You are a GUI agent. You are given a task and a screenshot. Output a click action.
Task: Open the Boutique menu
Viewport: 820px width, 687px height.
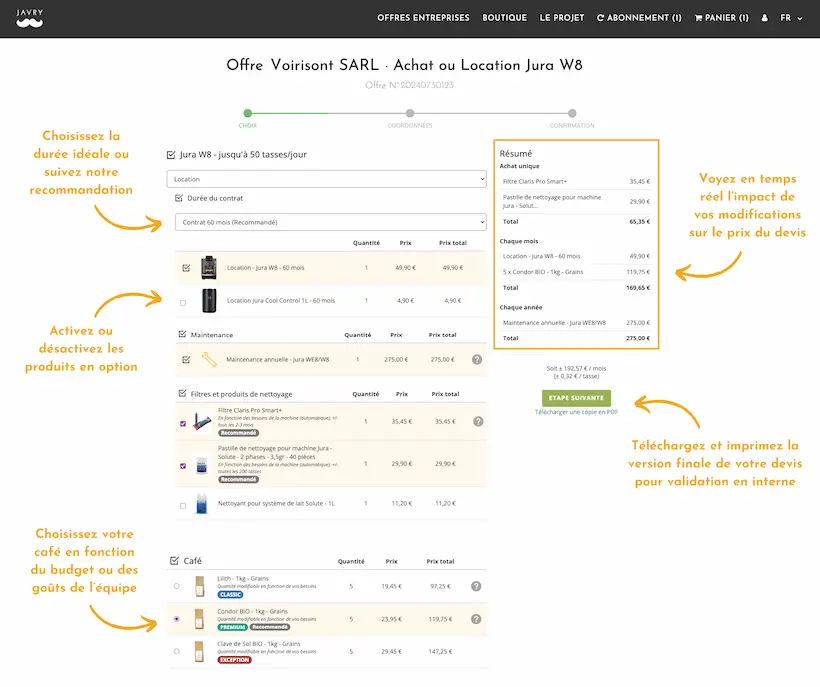[505, 18]
